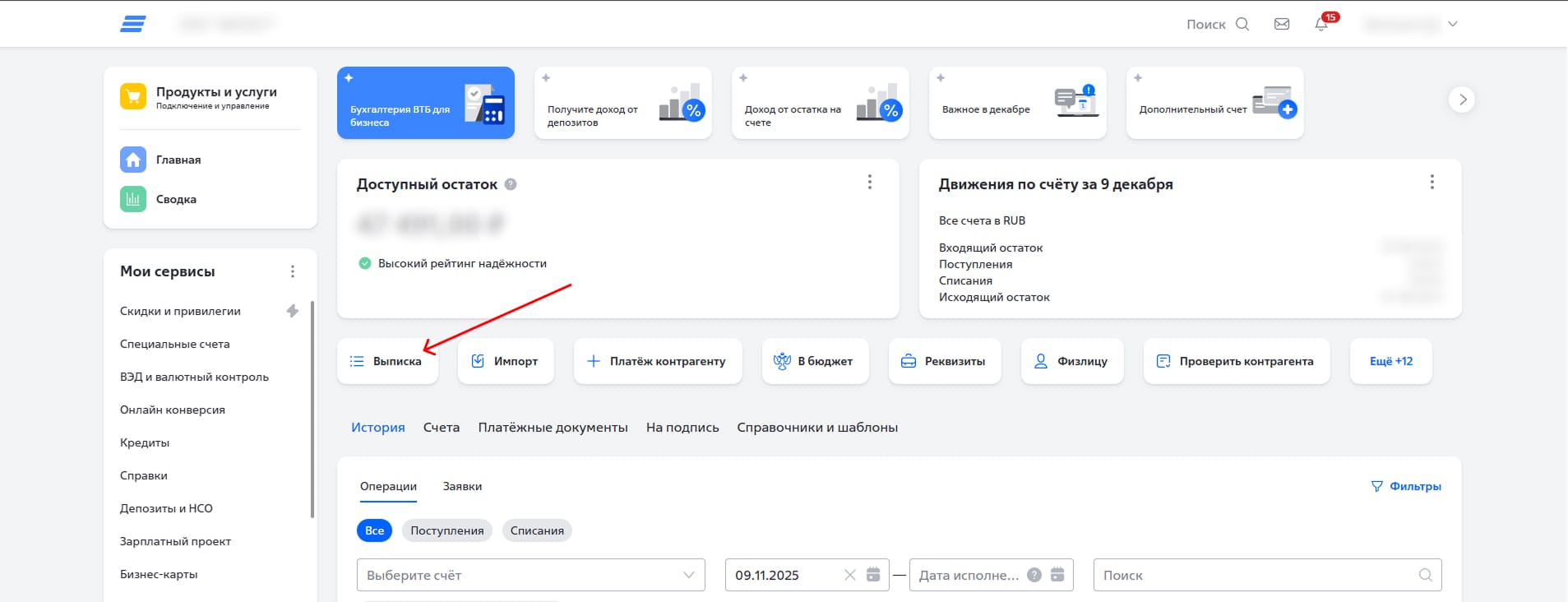Open three-dot menu in Движения по счёту card
Image resolution: width=1568 pixels, height=602 pixels.
[1432, 182]
